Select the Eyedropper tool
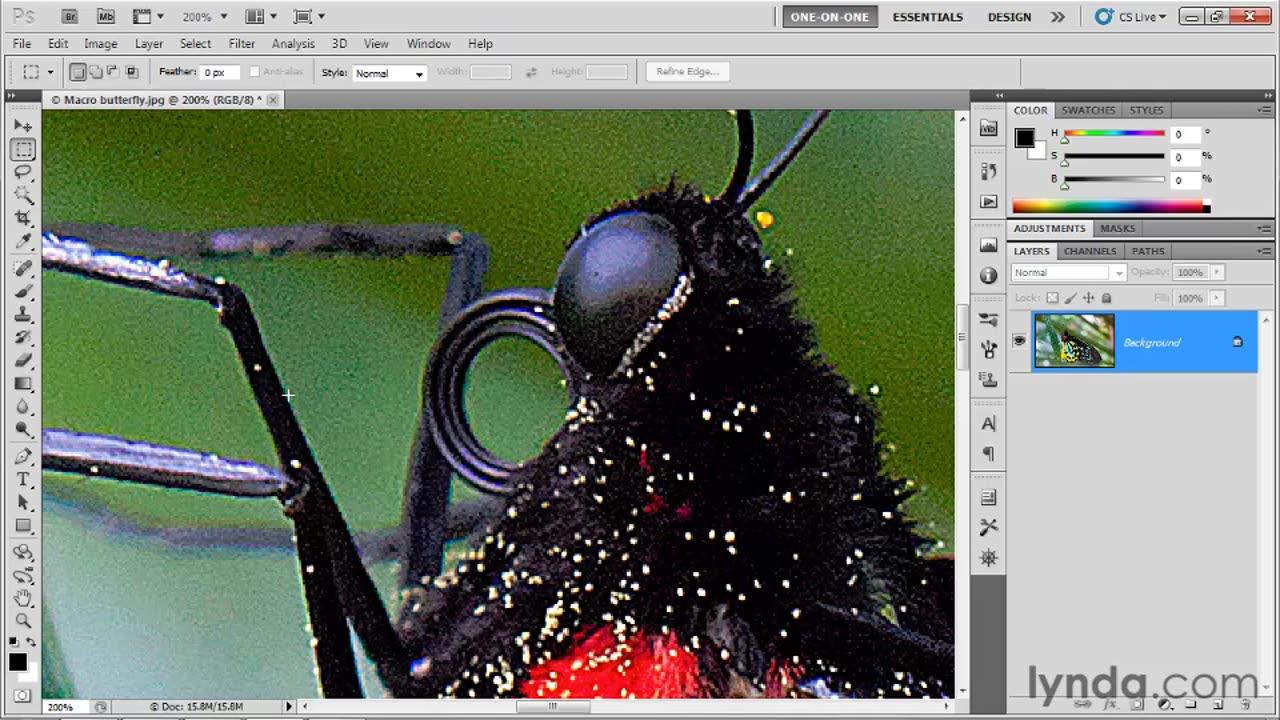Viewport: 1280px width, 720px height. [x=23, y=241]
